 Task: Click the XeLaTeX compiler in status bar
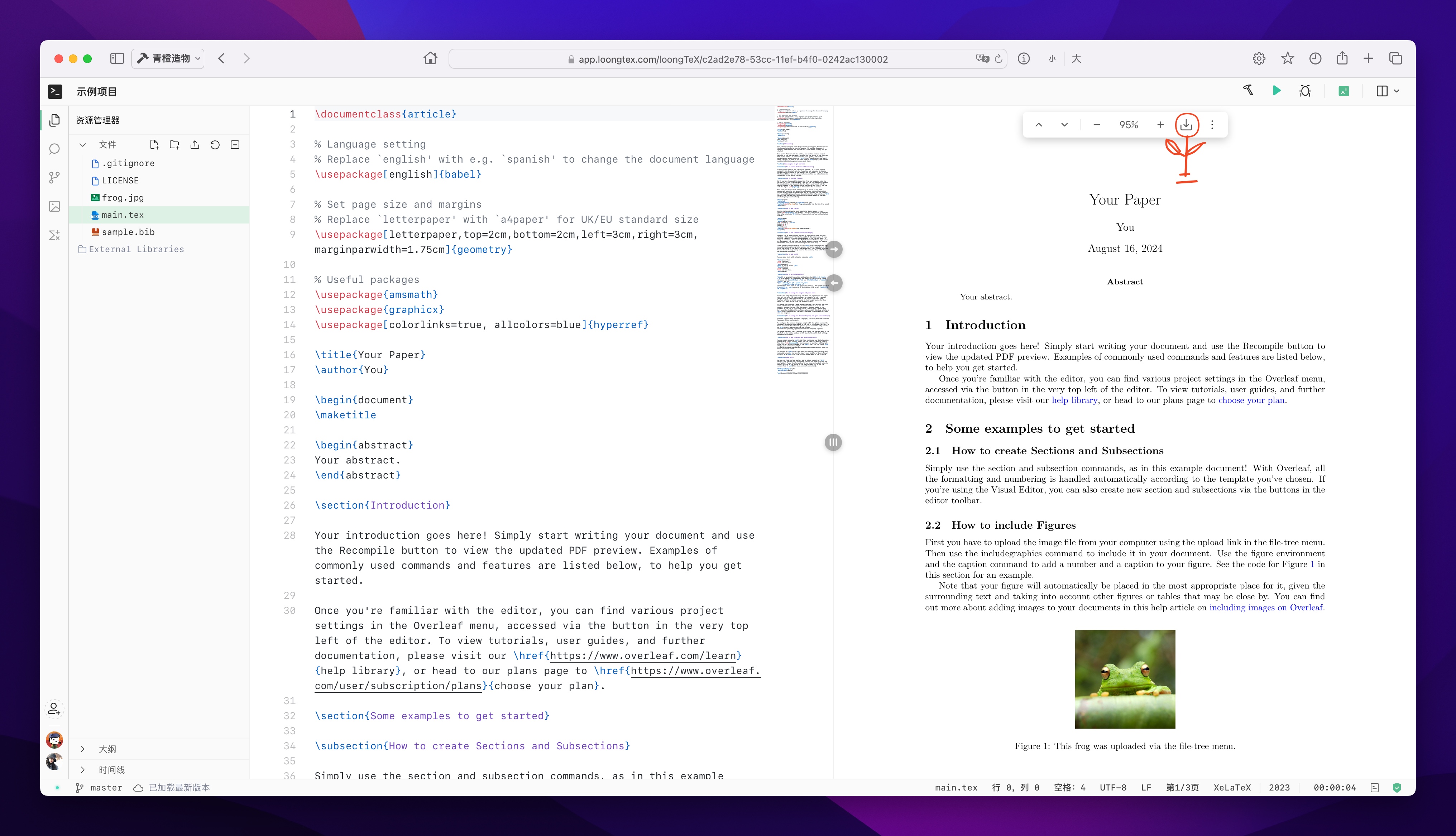1231,788
